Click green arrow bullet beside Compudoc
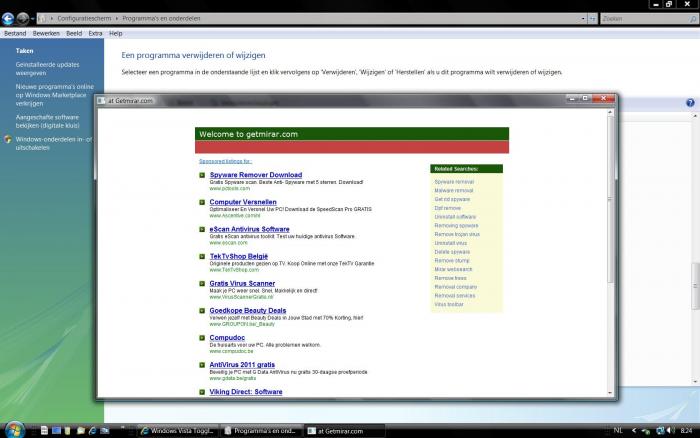Viewport: 700px width, 438px height. coord(202,338)
